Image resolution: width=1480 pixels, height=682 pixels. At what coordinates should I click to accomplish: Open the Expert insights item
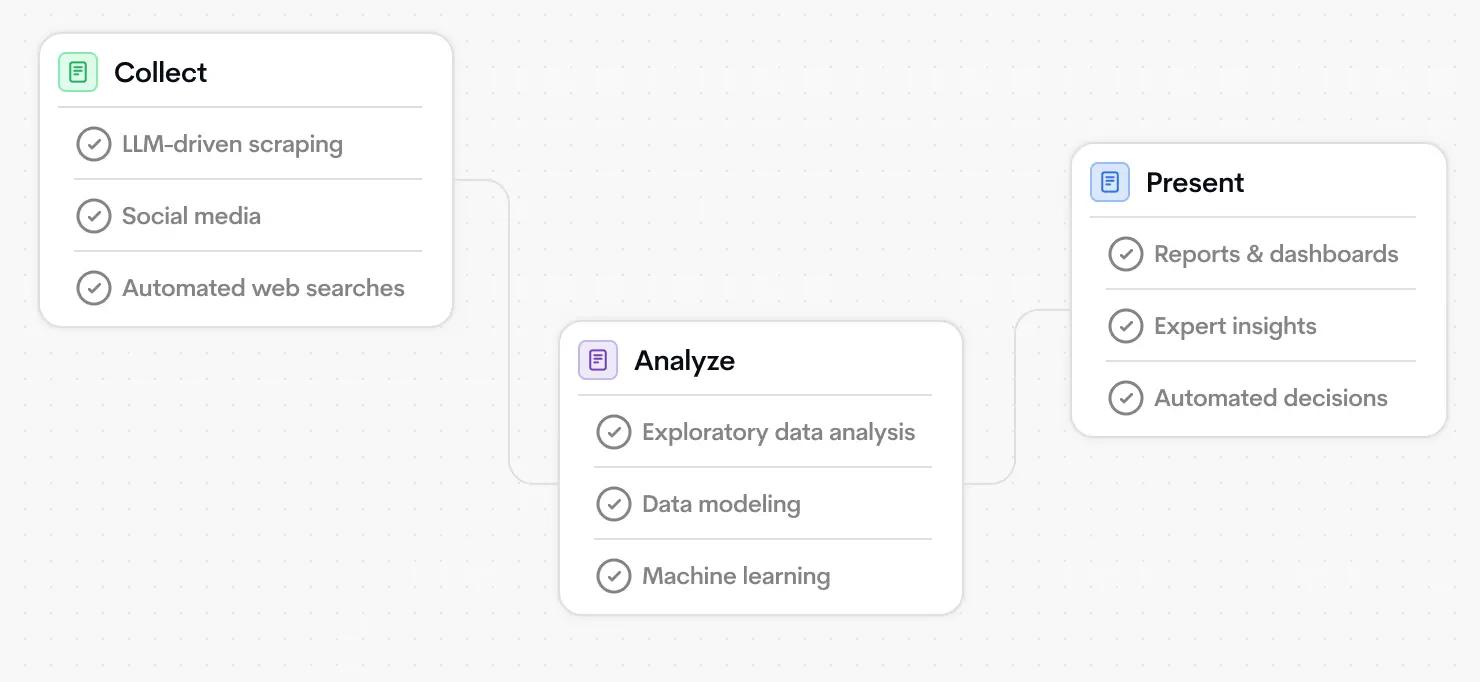click(1235, 326)
